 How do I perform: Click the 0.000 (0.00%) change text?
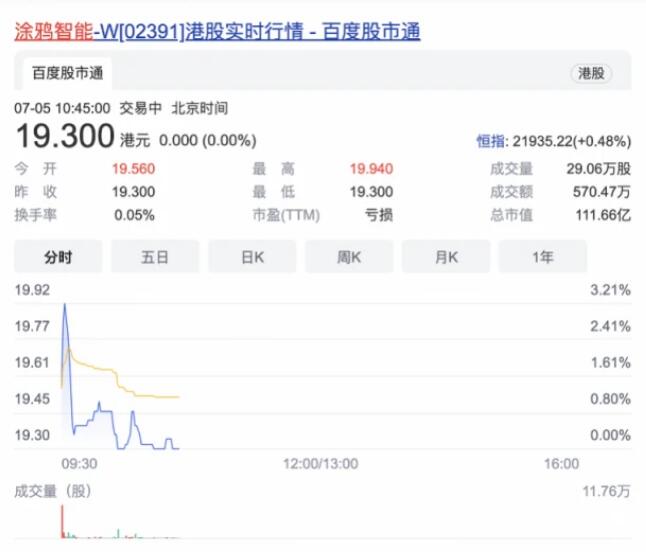click(x=208, y=141)
